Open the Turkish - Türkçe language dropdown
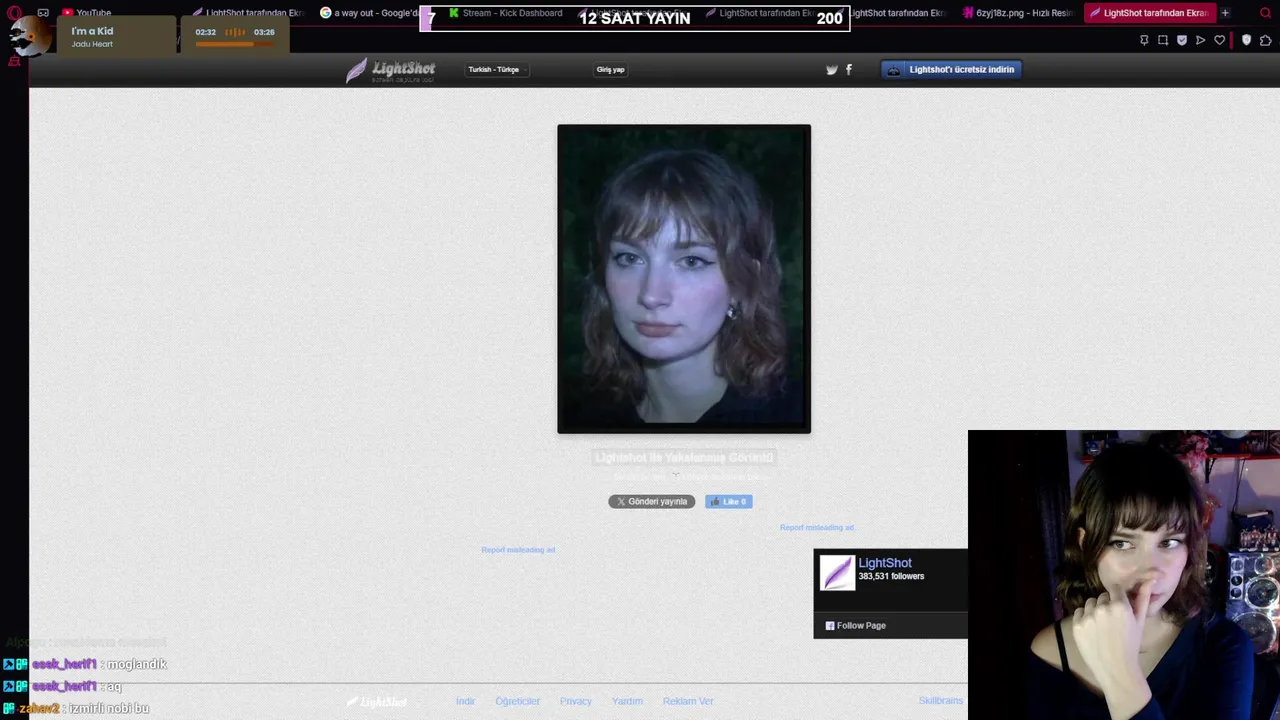The height and width of the screenshot is (720, 1280). 497,69
